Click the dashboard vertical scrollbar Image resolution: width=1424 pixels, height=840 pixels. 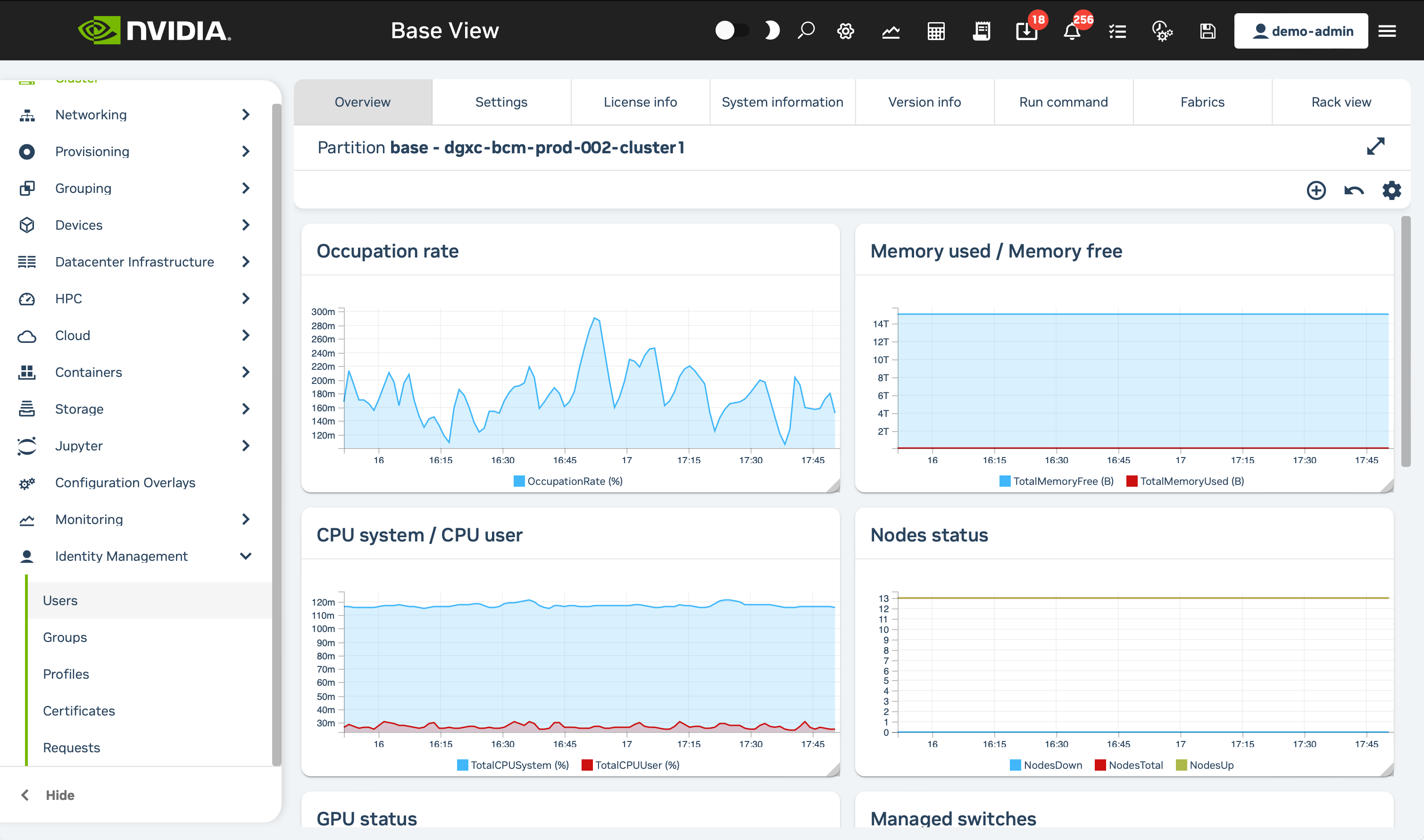point(1405,341)
